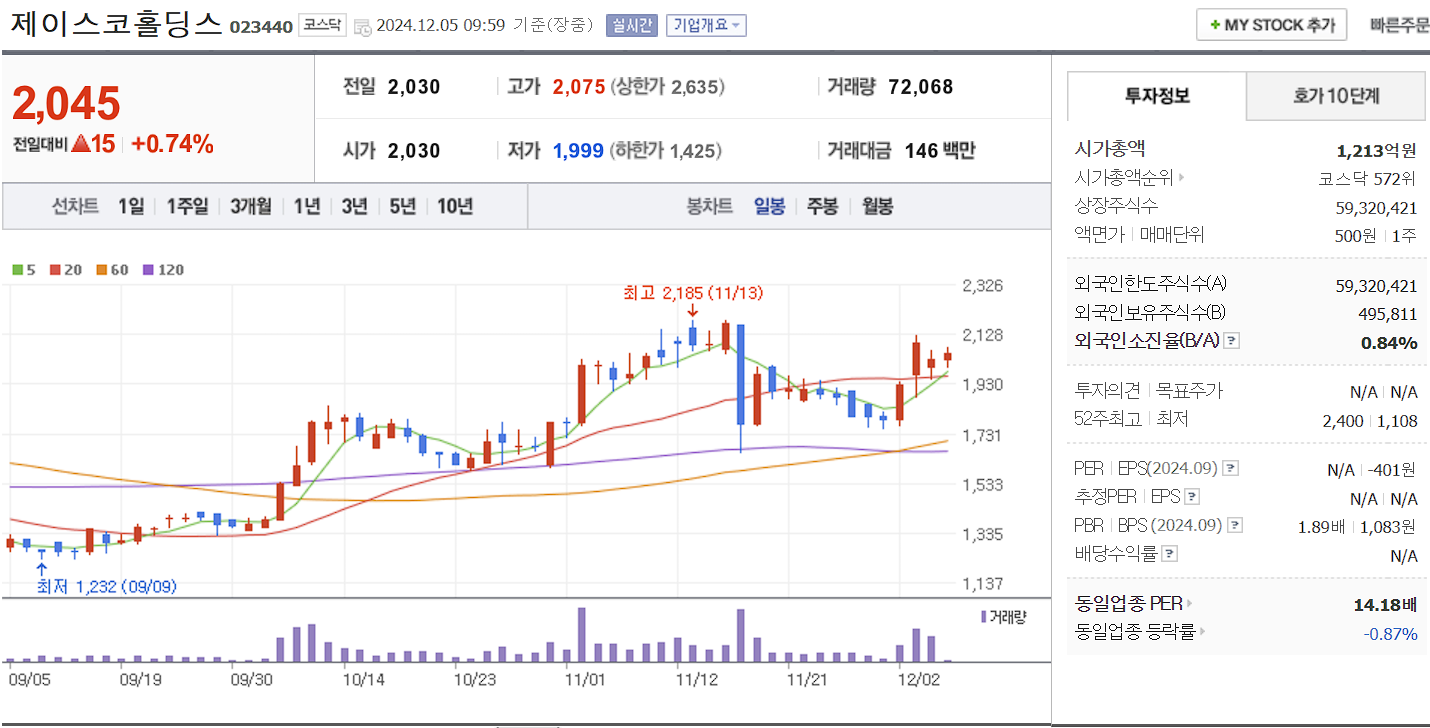1430x728 pixels.
Task: Click the MY STOCK 추가 button
Action: point(1272,25)
